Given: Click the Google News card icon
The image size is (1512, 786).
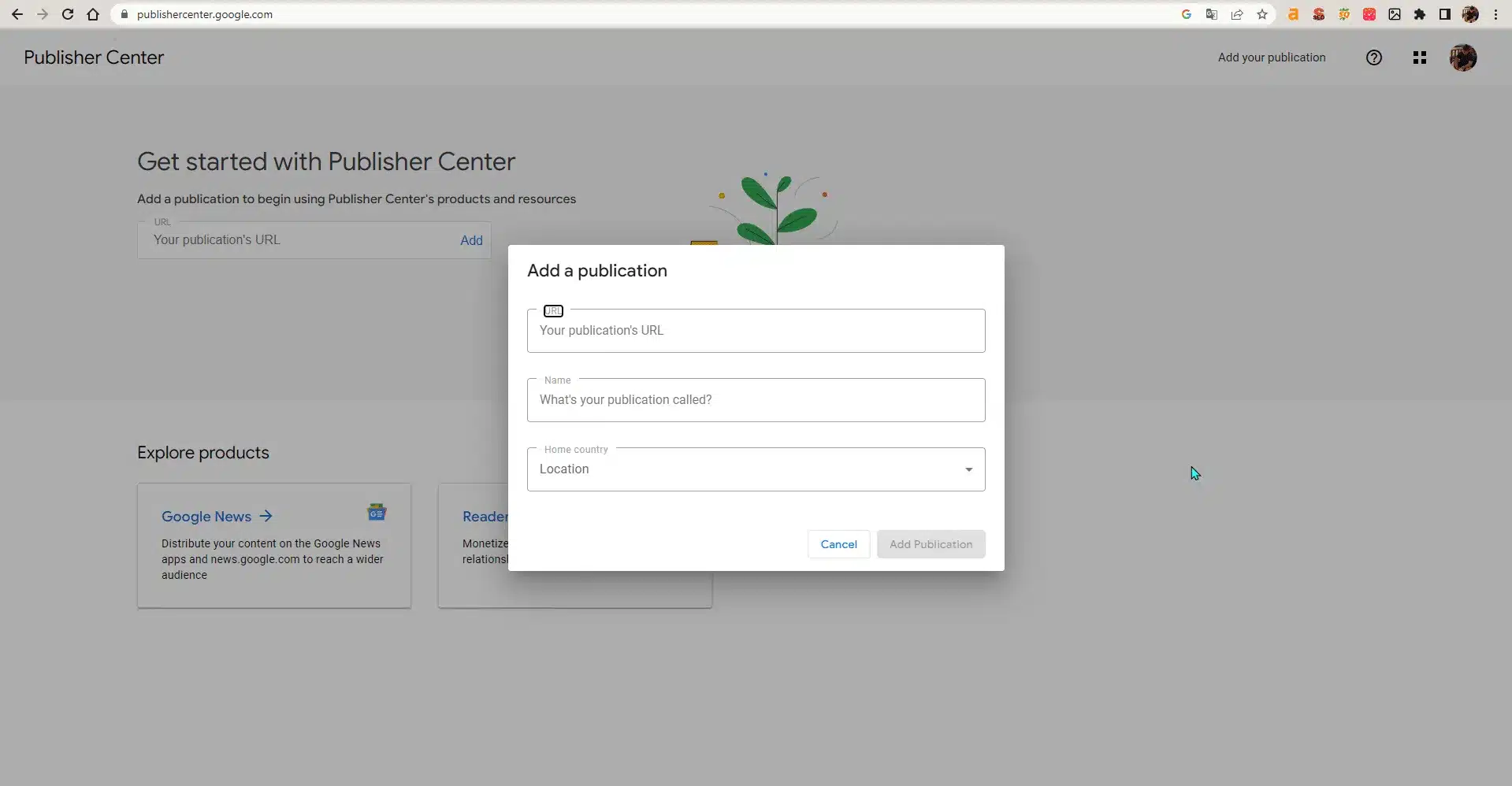Looking at the screenshot, I should pos(377,513).
